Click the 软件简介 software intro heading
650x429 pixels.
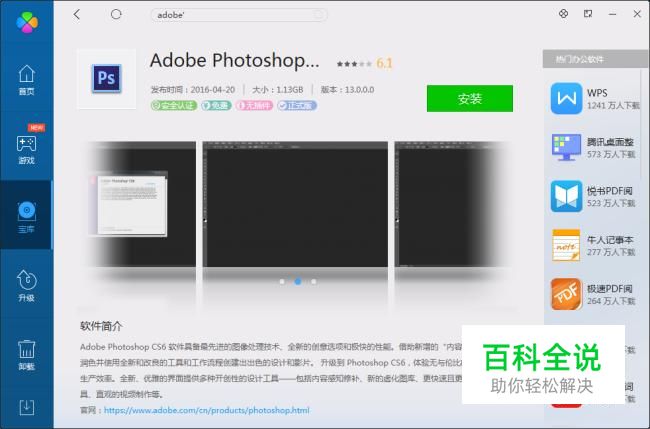(101, 326)
